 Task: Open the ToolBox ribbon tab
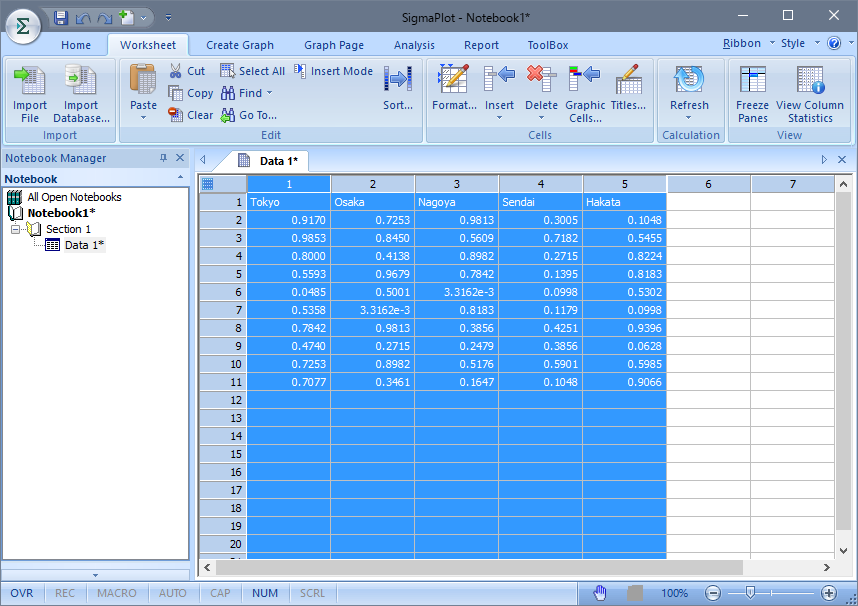[548, 45]
